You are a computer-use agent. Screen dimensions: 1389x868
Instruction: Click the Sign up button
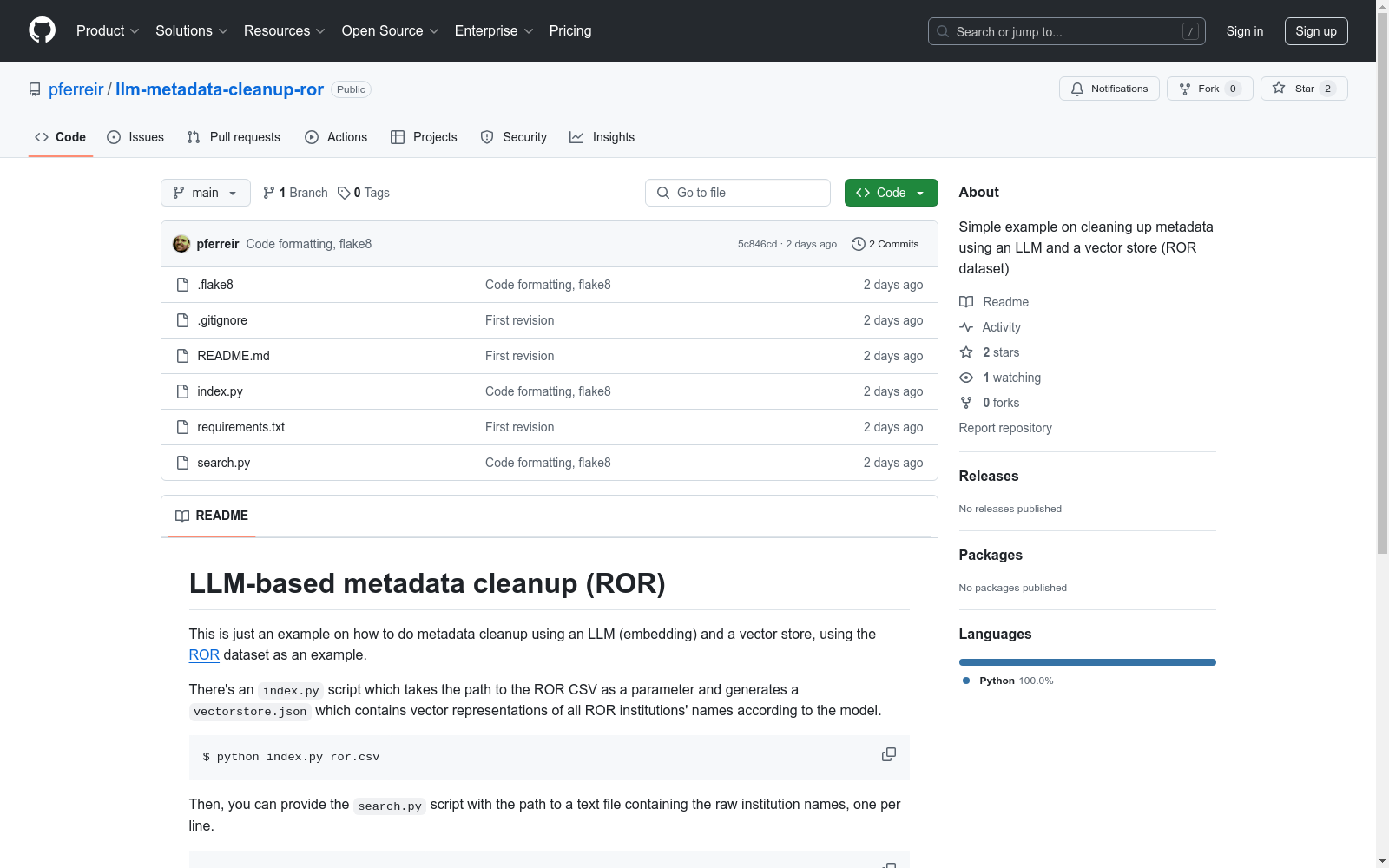coord(1316,31)
